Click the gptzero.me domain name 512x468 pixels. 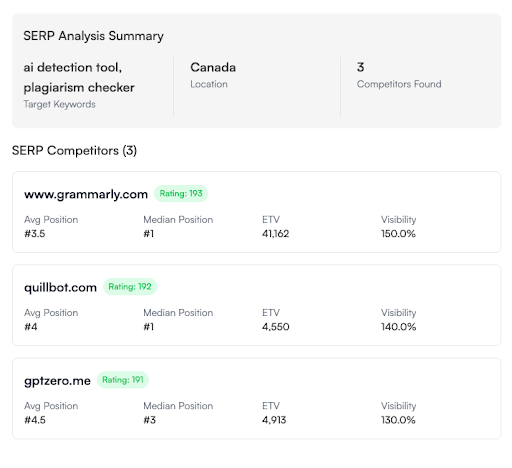point(57,381)
